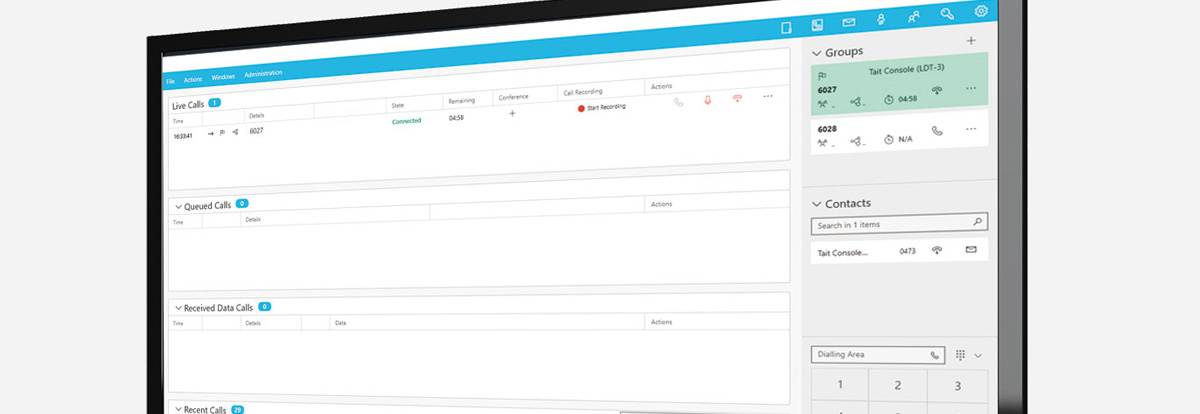Collapse the Received Data Calls panel
Image resolution: width=1200 pixels, height=414 pixels.
177,308
